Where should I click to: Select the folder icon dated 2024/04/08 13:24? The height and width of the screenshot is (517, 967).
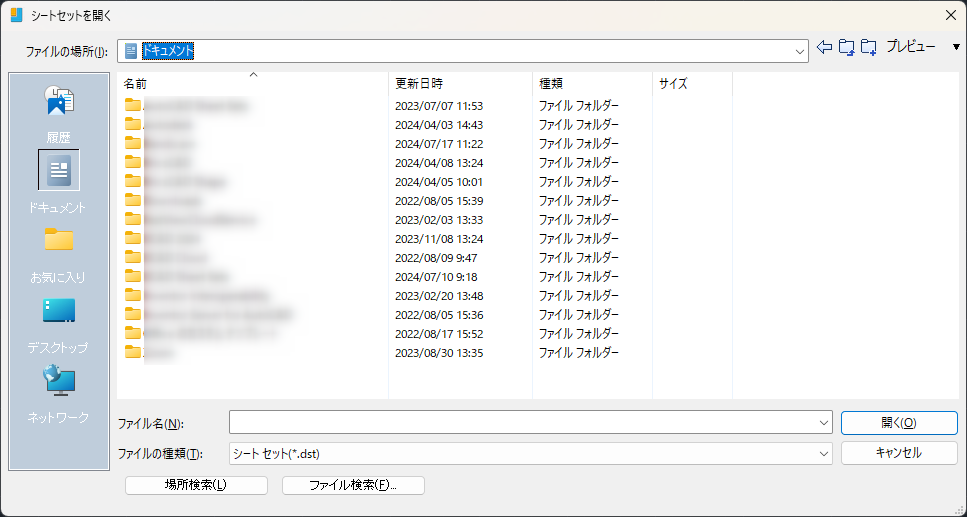coord(133,162)
